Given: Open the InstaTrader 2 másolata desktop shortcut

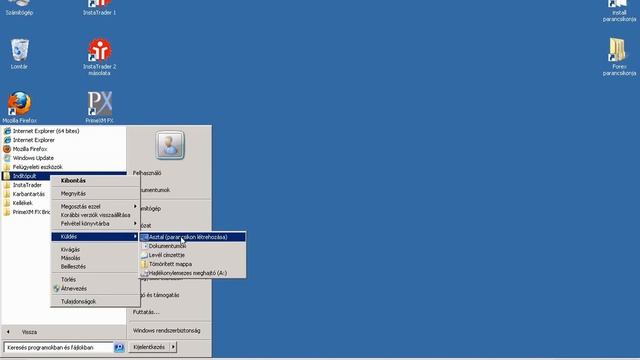Looking at the screenshot, I should (99, 57).
